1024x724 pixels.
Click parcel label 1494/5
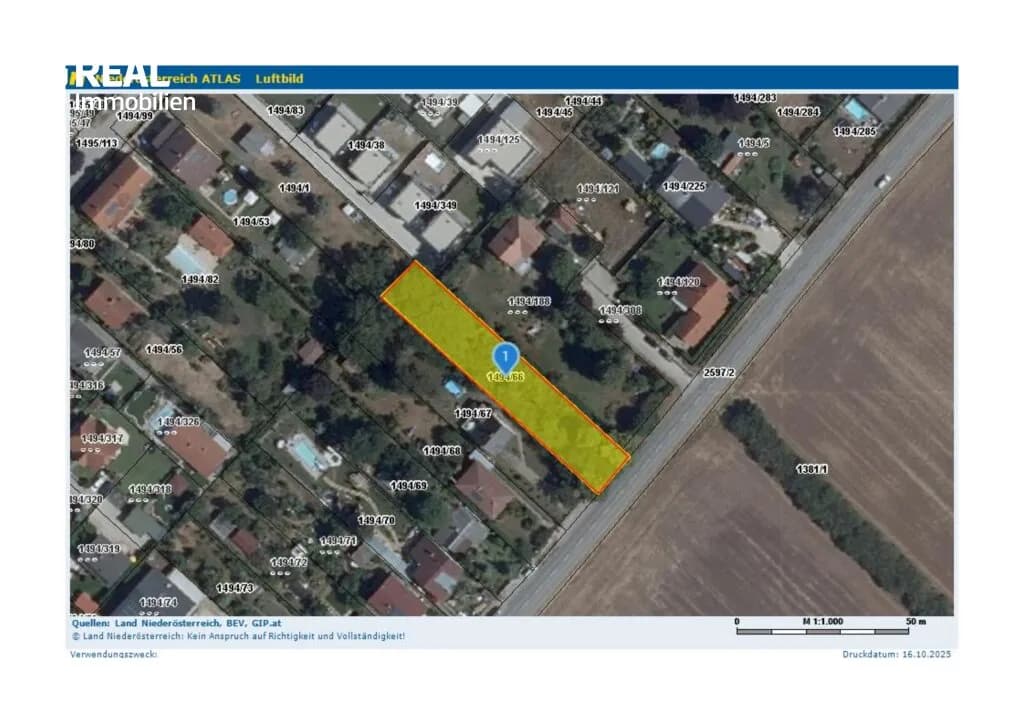(x=754, y=143)
